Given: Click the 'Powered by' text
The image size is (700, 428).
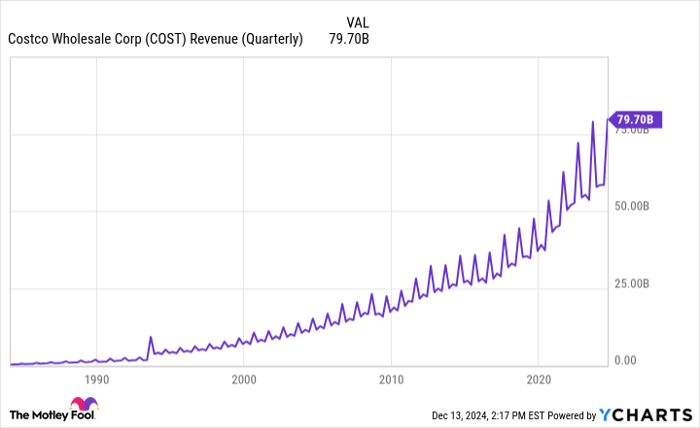Looking at the screenshot, I should pos(567,414).
